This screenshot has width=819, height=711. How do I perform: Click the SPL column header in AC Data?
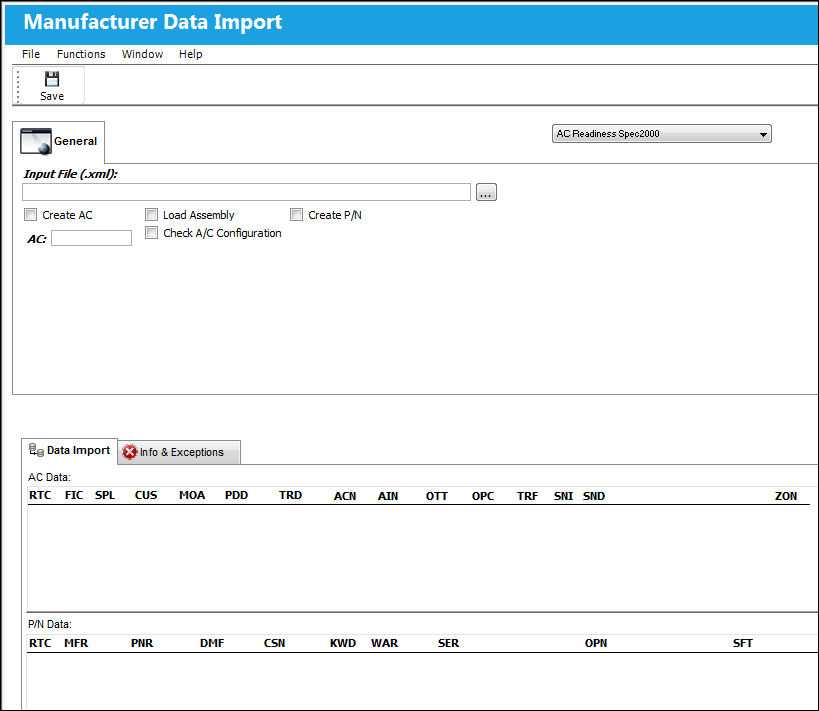[105, 495]
